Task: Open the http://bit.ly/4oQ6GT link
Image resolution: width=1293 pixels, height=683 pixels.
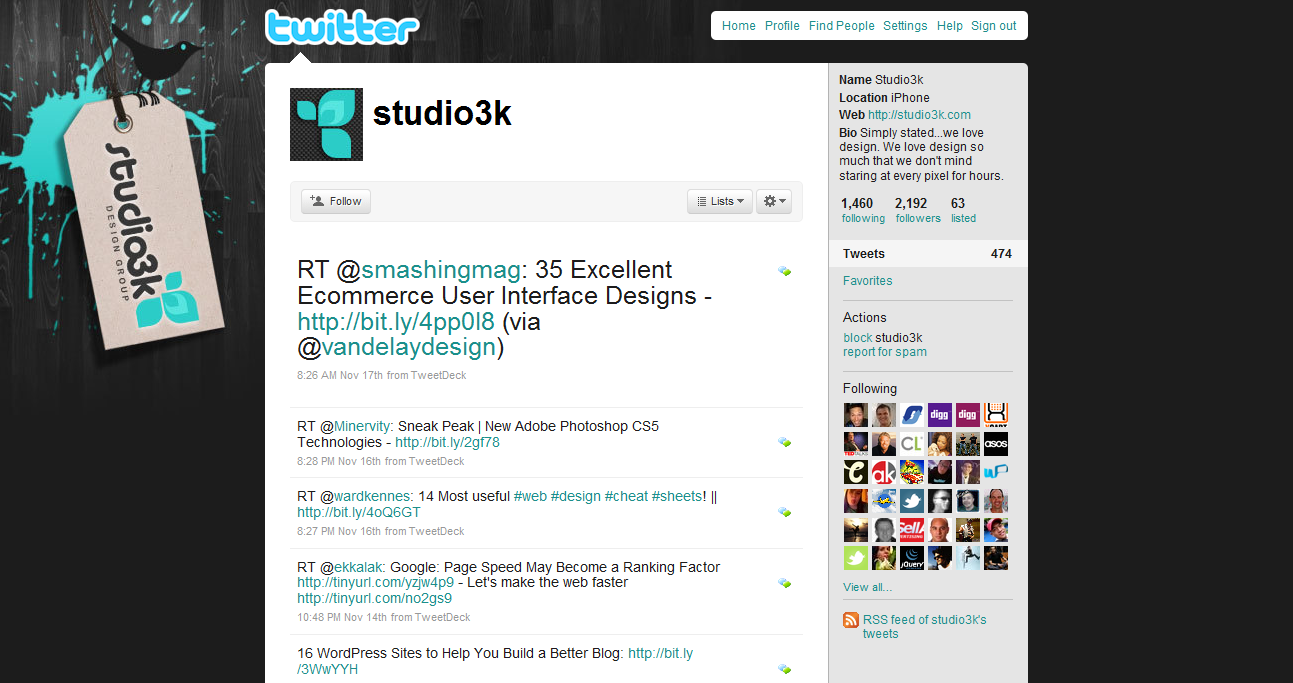Action: click(x=359, y=512)
